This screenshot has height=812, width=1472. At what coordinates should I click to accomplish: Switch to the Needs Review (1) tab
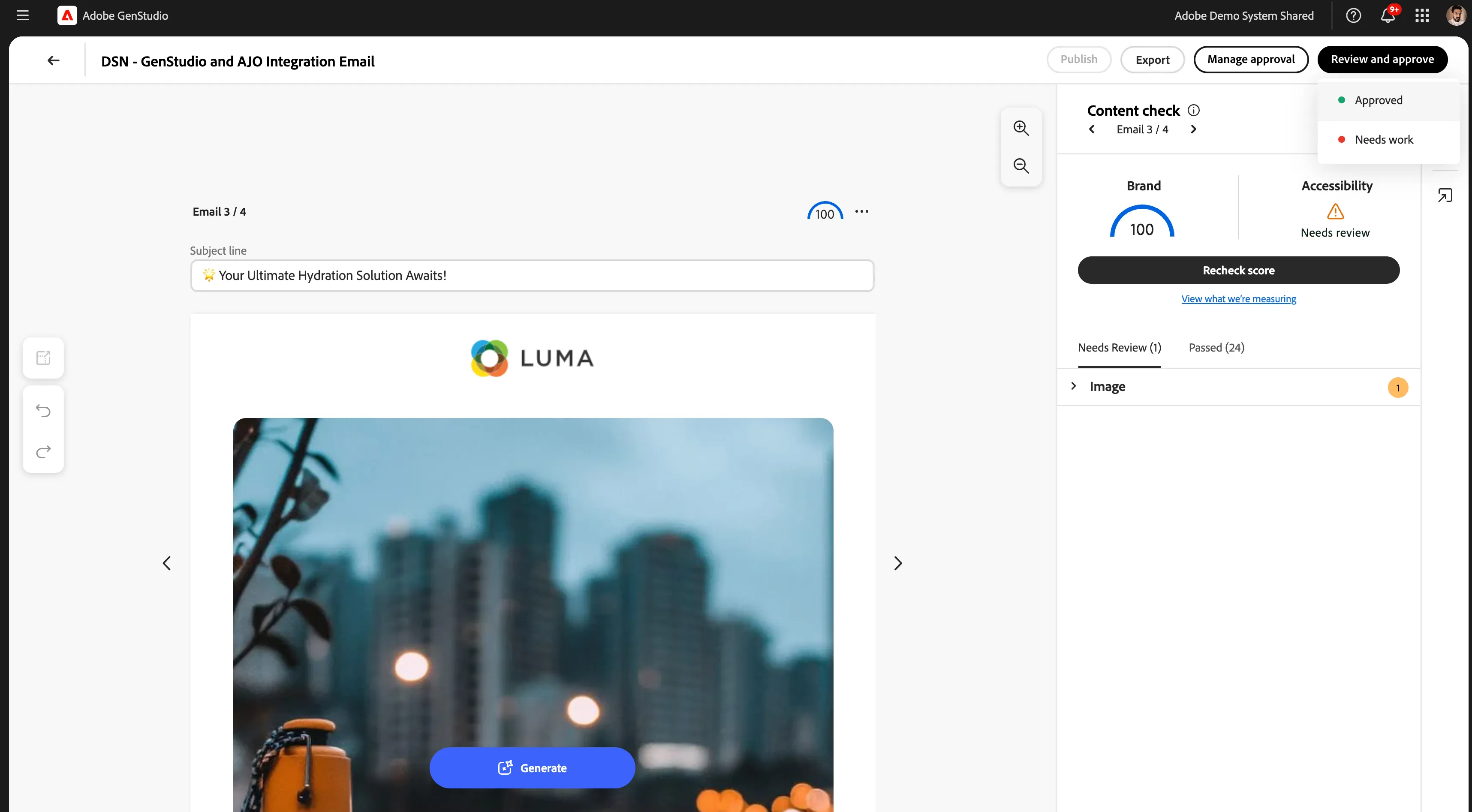click(1120, 347)
